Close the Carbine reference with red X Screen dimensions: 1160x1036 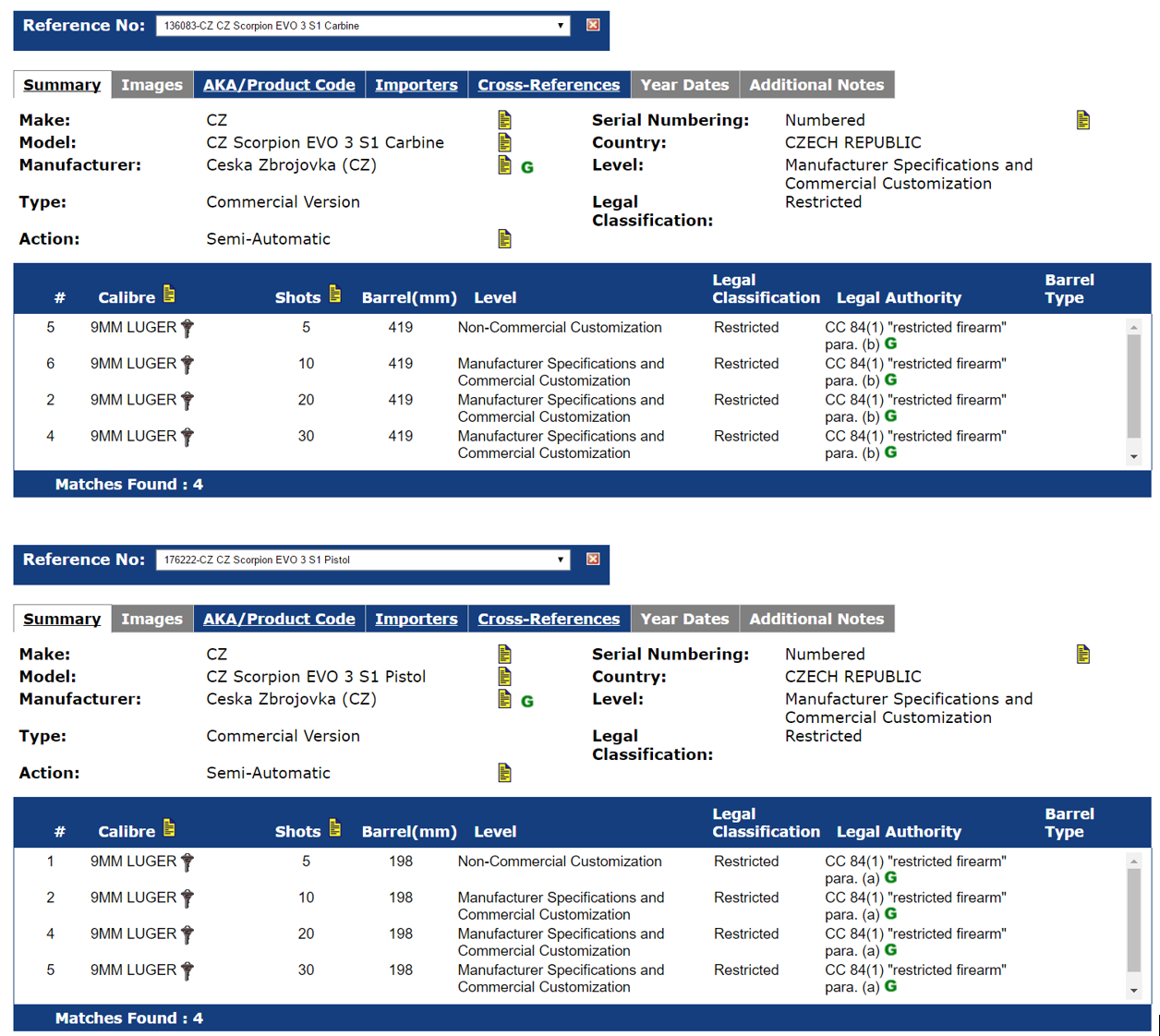click(593, 25)
